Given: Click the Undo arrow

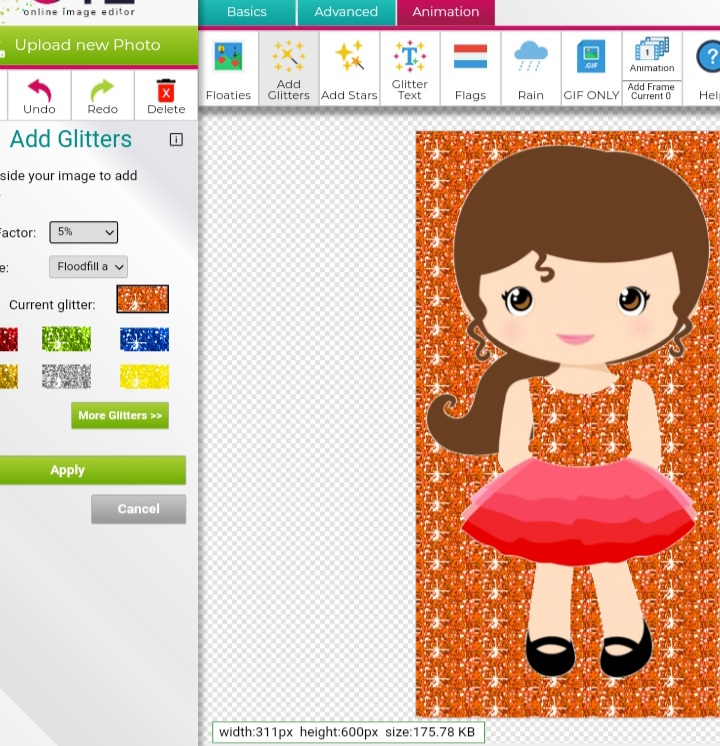Looking at the screenshot, I should pyautogui.click(x=39, y=95).
